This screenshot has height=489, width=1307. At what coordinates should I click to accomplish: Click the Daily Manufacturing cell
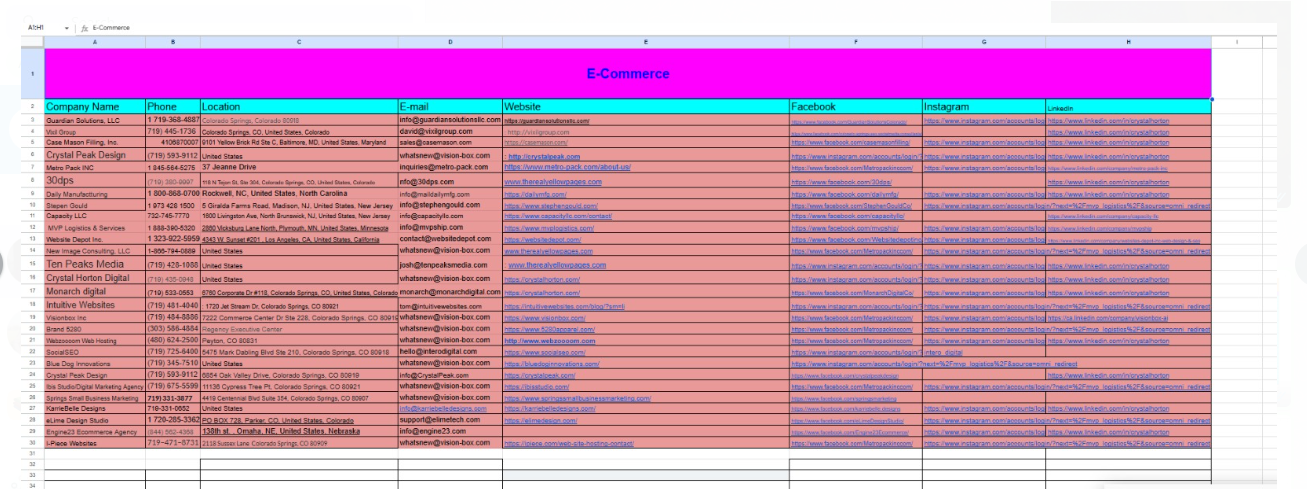point(95,192)
